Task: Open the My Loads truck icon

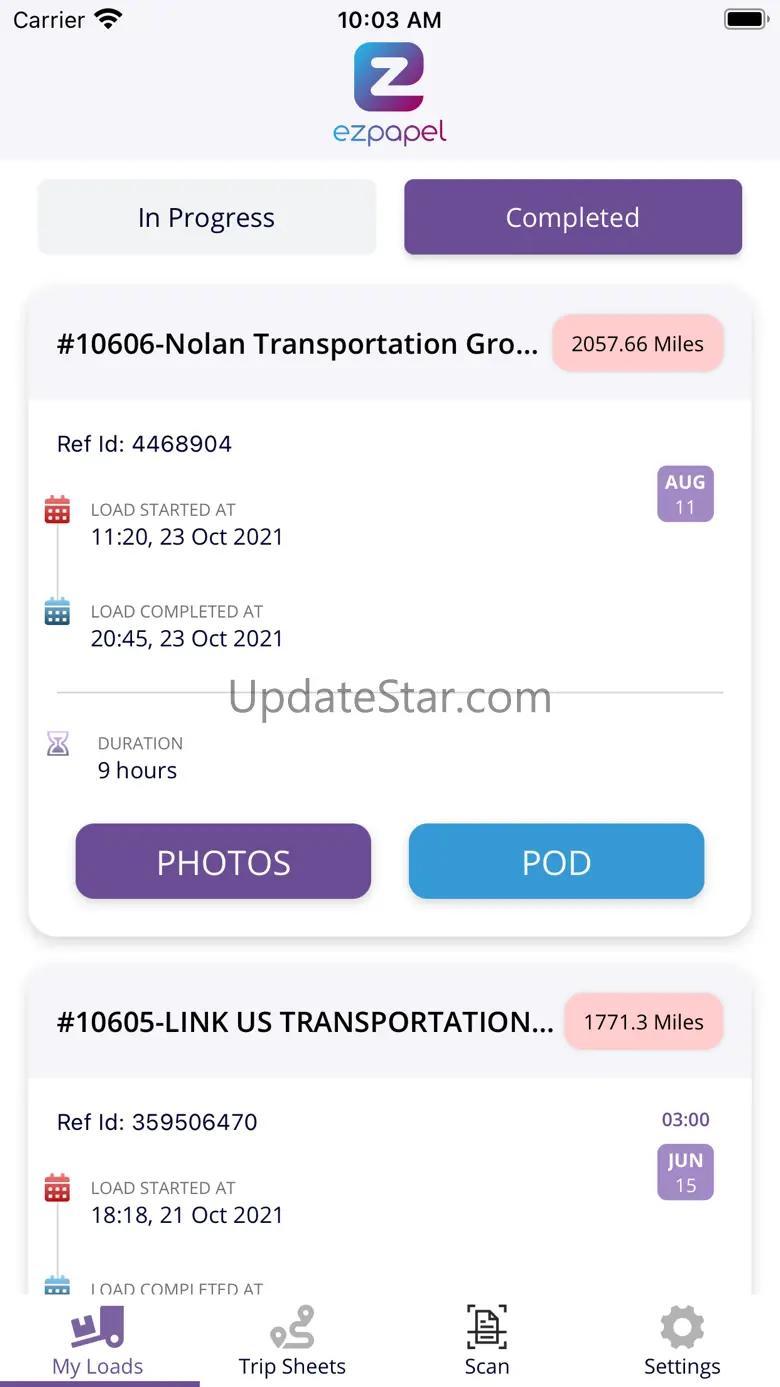Action: point(98,1327)
